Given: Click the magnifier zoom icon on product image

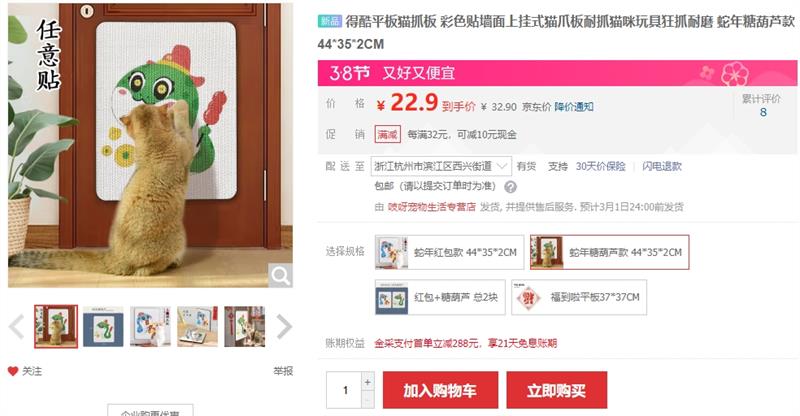Looking at the screenshot, I should pos(280,276).
